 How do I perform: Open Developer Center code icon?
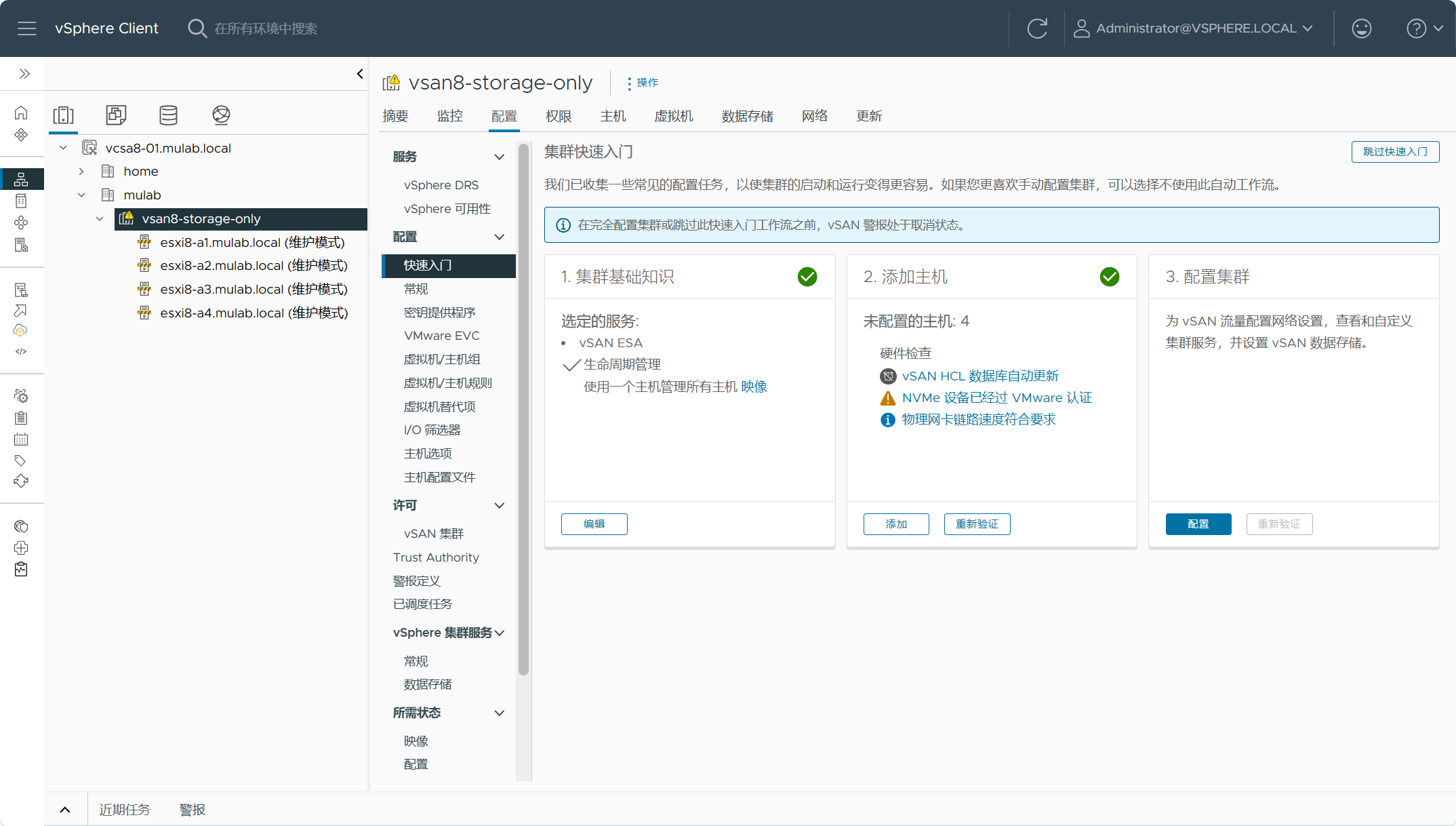[21, 351]
